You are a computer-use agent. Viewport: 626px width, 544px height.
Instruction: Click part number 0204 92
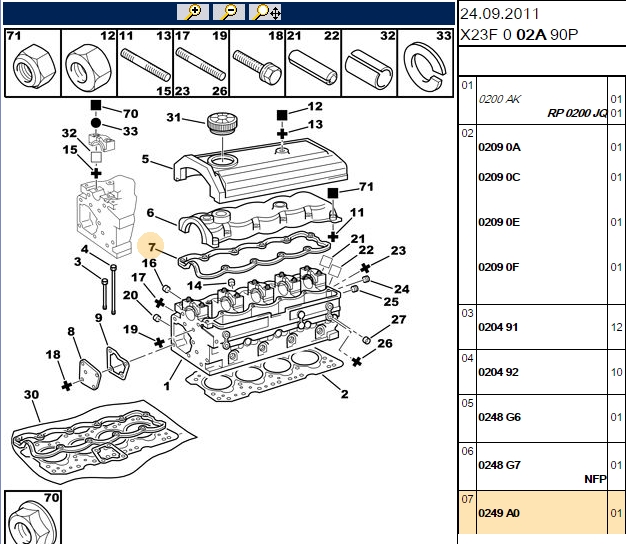coord(498,372)
